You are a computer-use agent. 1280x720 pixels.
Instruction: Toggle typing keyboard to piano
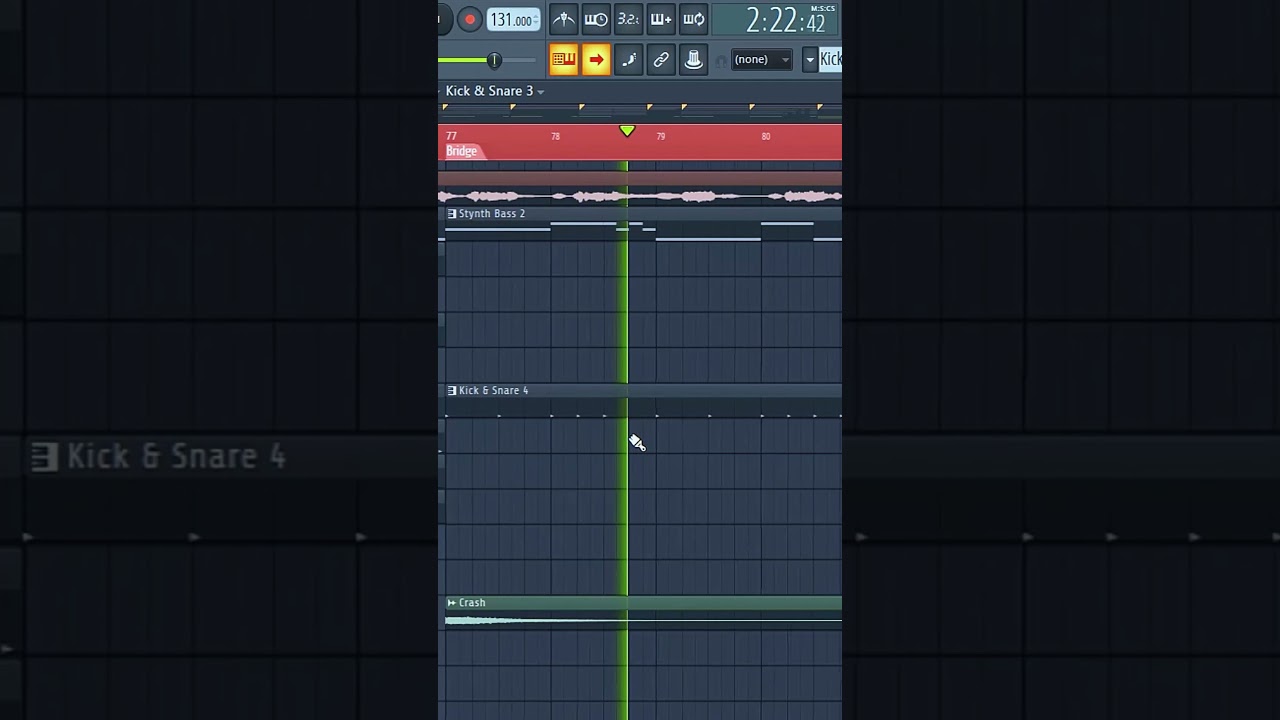click(x=564, y=60)
